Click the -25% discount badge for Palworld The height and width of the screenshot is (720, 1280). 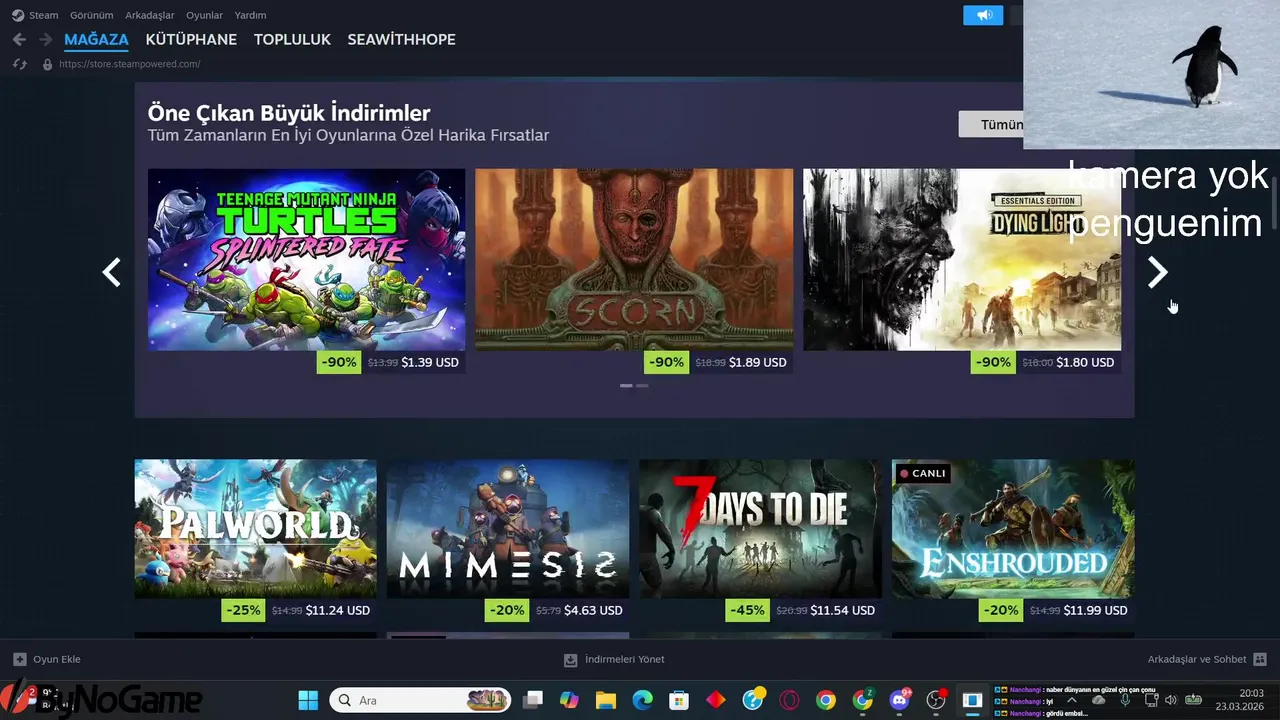[x=244, y=610]
